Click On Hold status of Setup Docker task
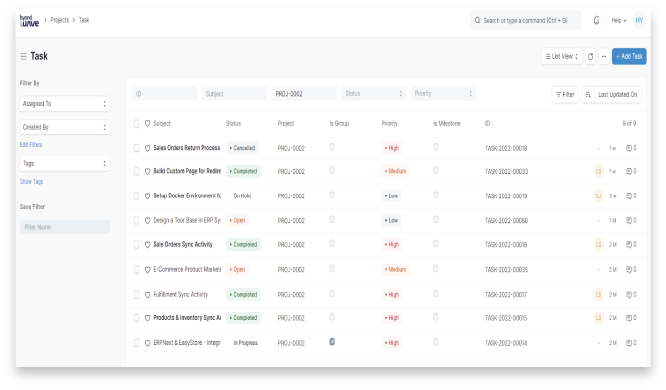Viewport: 666px width, 390px height. click(x=242, y=196)
